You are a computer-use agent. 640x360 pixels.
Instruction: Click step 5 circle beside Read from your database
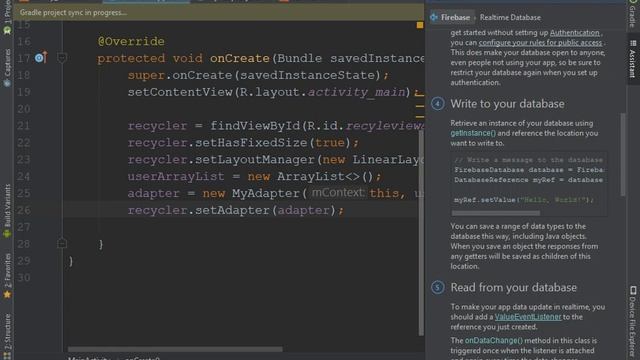[438, 287]
